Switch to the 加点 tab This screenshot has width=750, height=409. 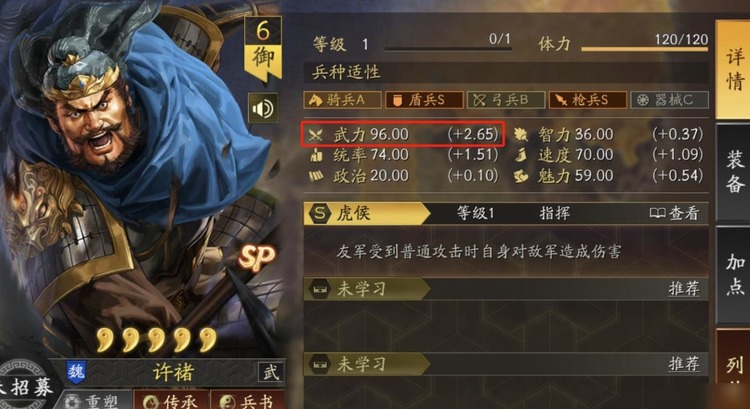click(x=734, y=275)
